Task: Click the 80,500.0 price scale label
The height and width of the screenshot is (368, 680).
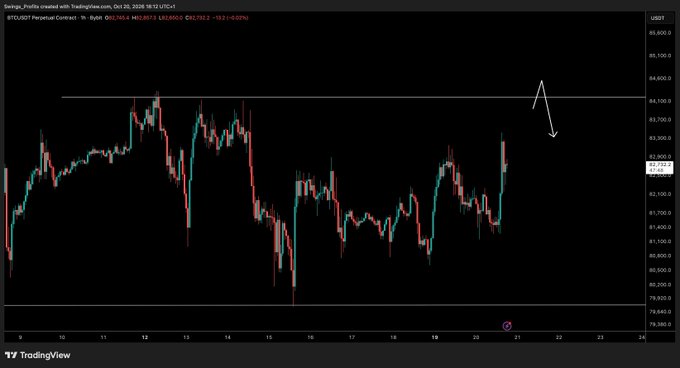Action: 660,270
